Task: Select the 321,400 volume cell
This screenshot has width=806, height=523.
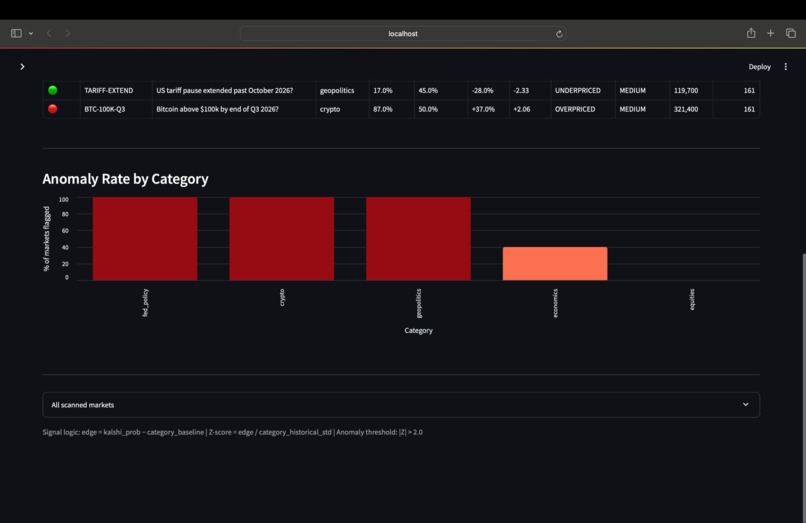Action: (691, 109)
